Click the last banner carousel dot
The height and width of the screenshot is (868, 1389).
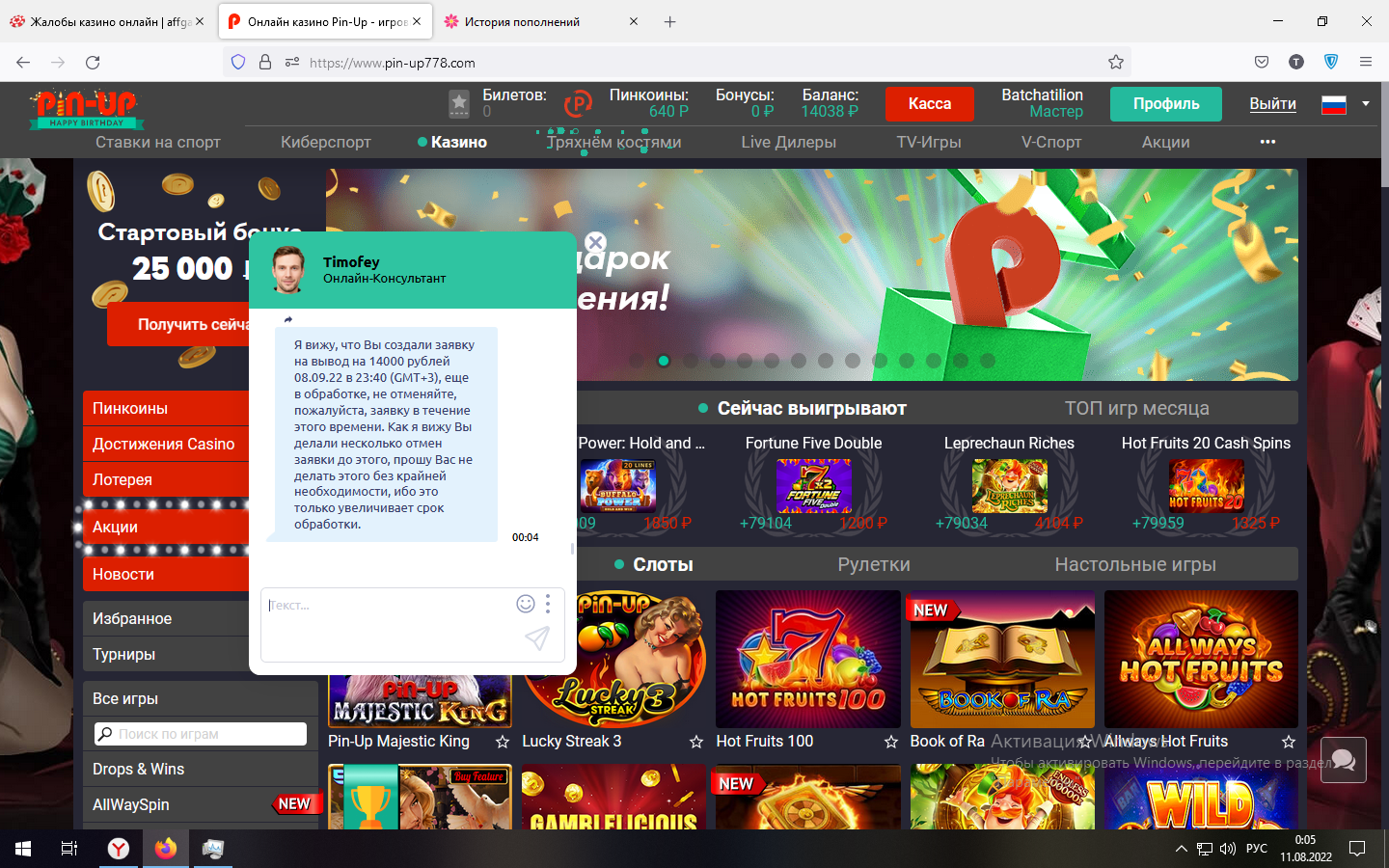tap(988, 361)
